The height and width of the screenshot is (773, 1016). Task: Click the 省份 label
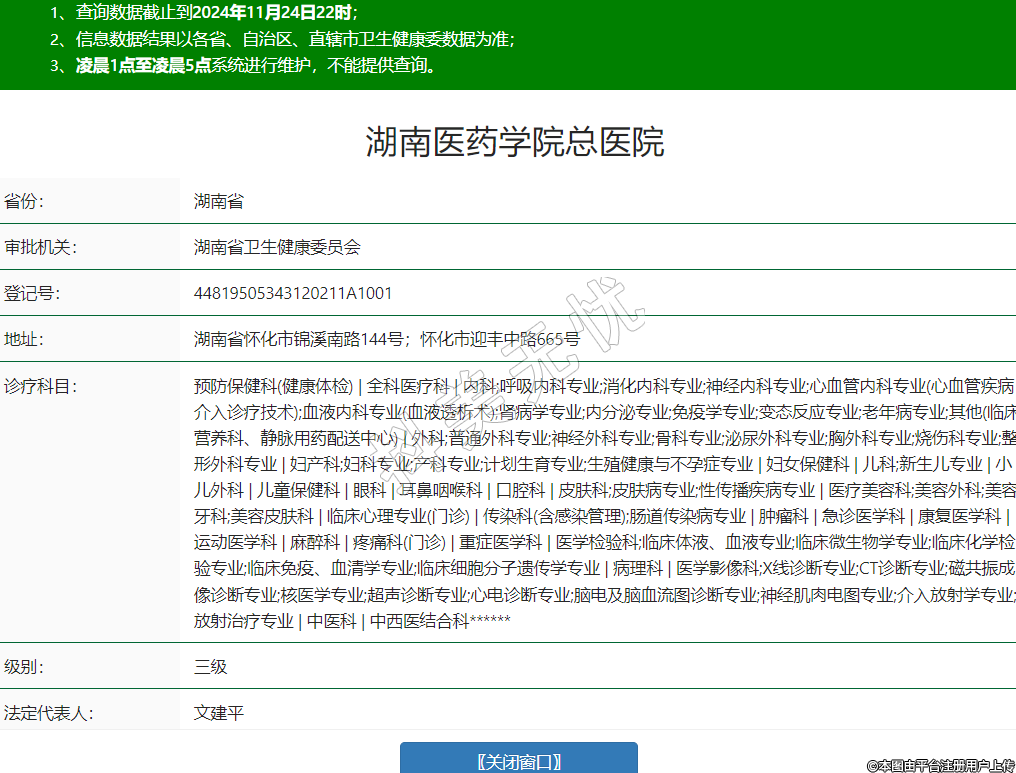24,201
